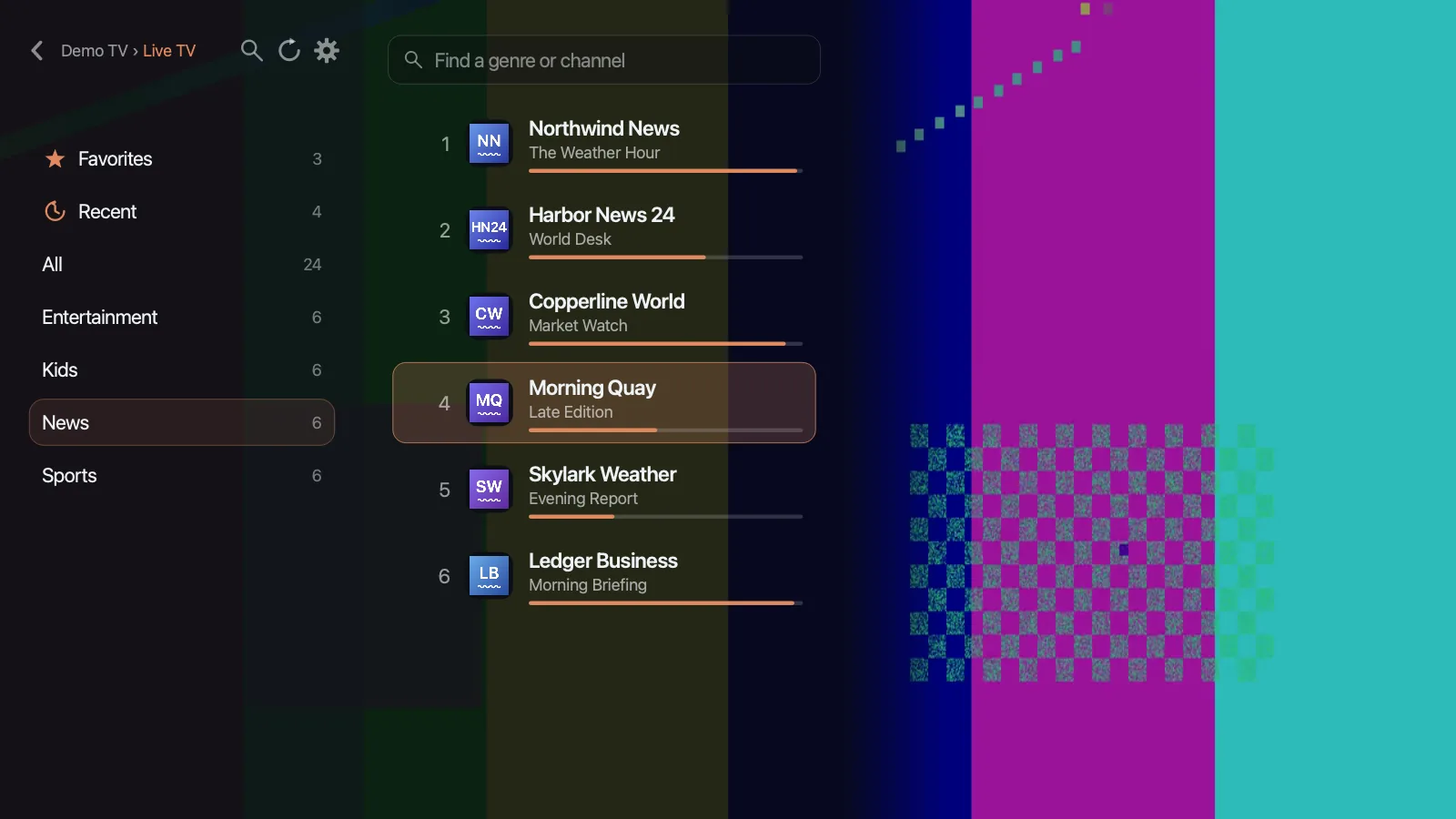Click the 'Evening Report' program name

583,499
